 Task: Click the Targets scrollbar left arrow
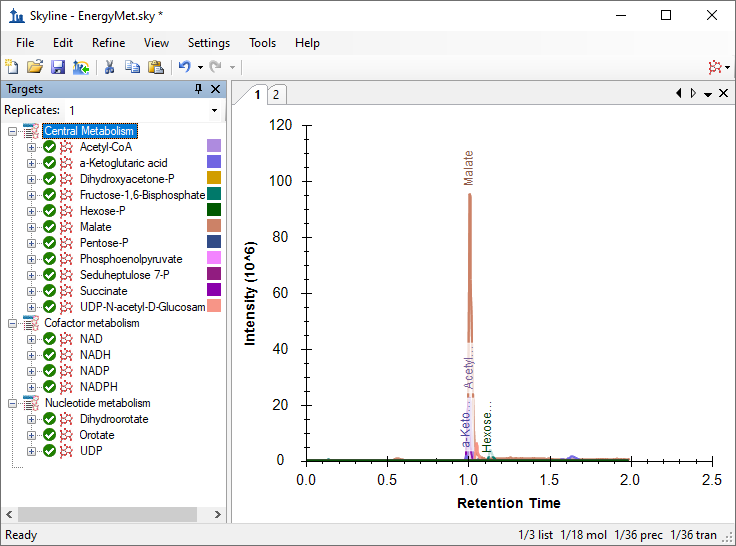click(9, 515)
